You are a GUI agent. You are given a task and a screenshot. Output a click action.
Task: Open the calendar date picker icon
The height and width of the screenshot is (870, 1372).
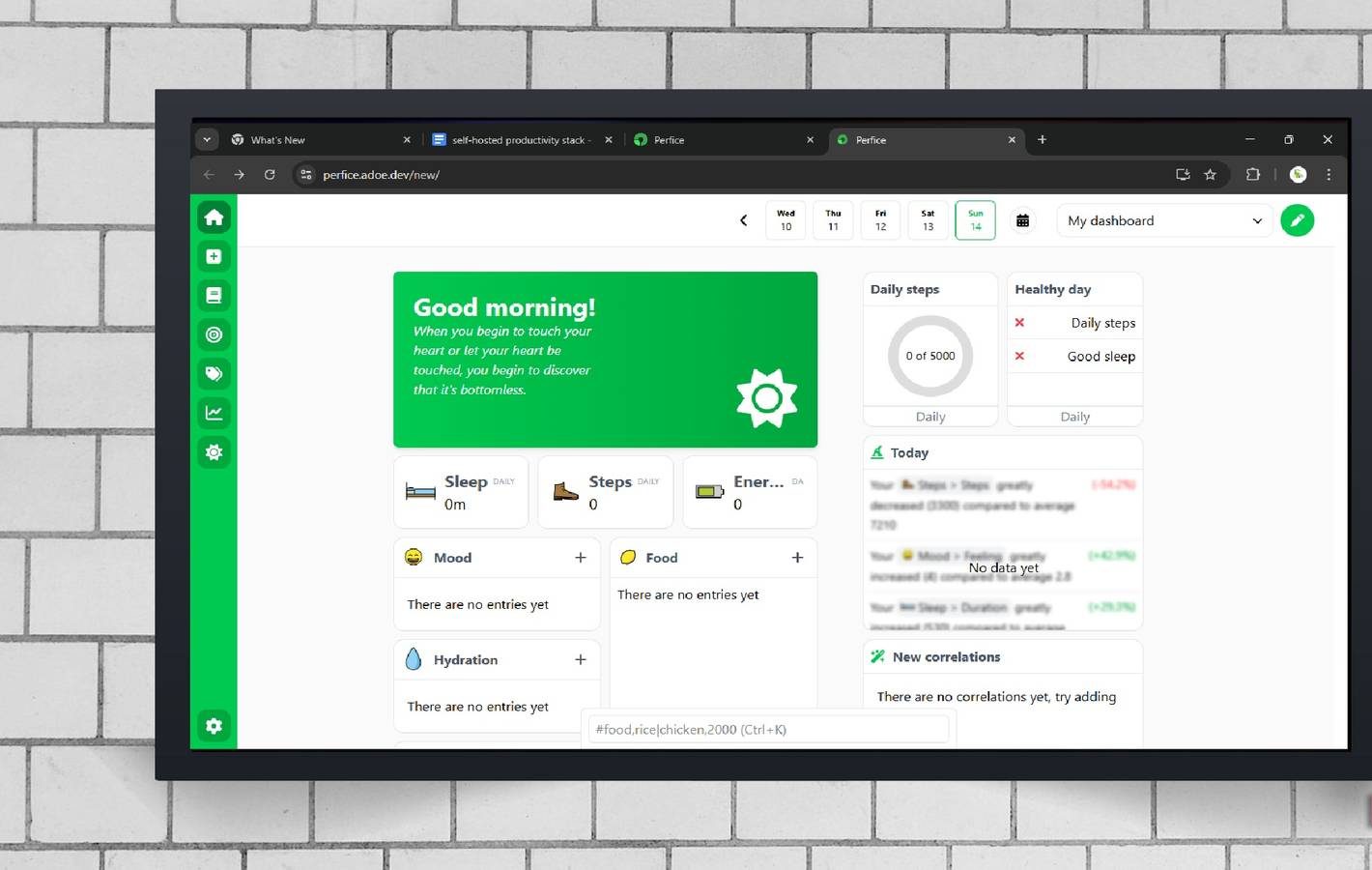point(1022,220)
